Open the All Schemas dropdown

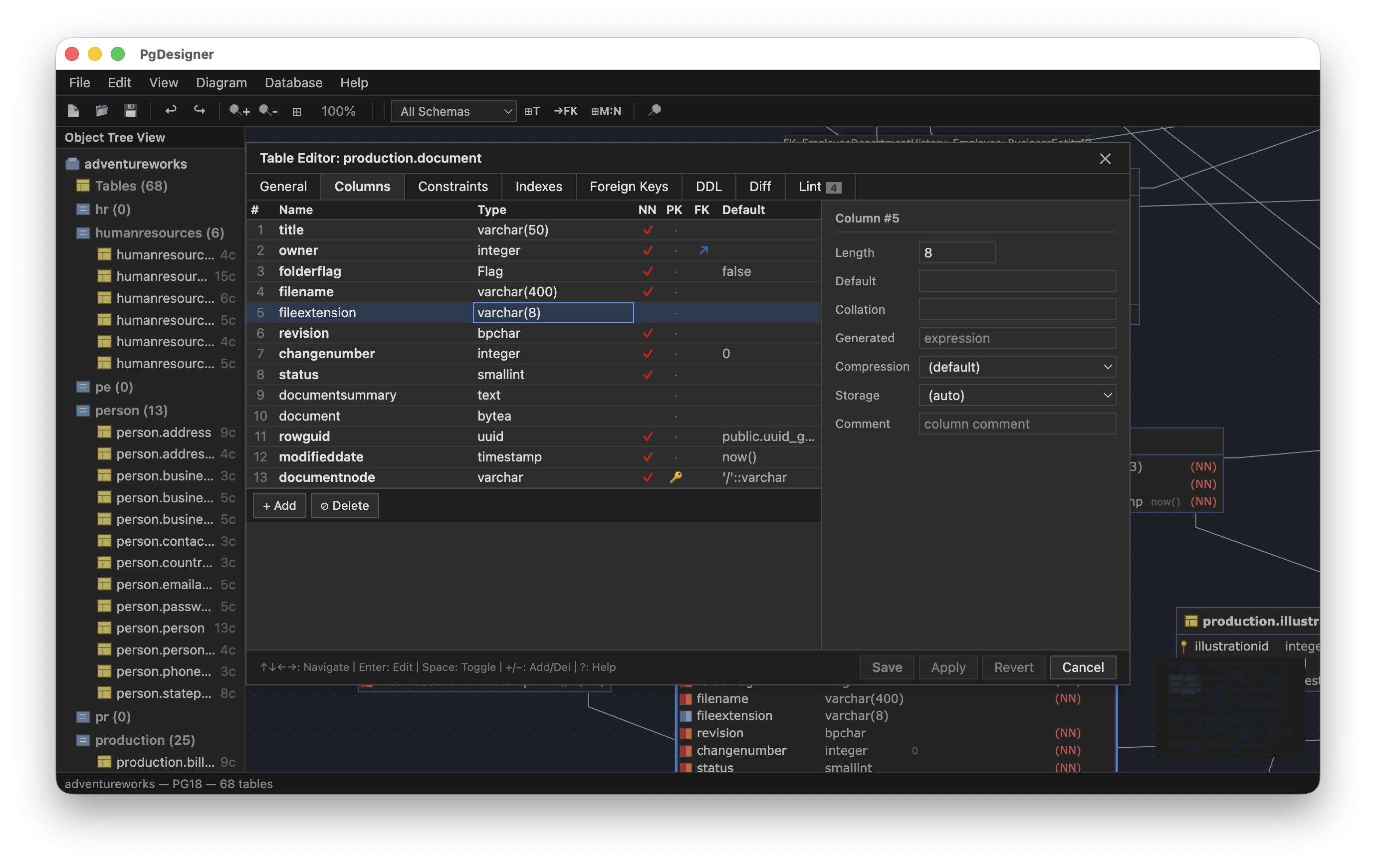453,111
